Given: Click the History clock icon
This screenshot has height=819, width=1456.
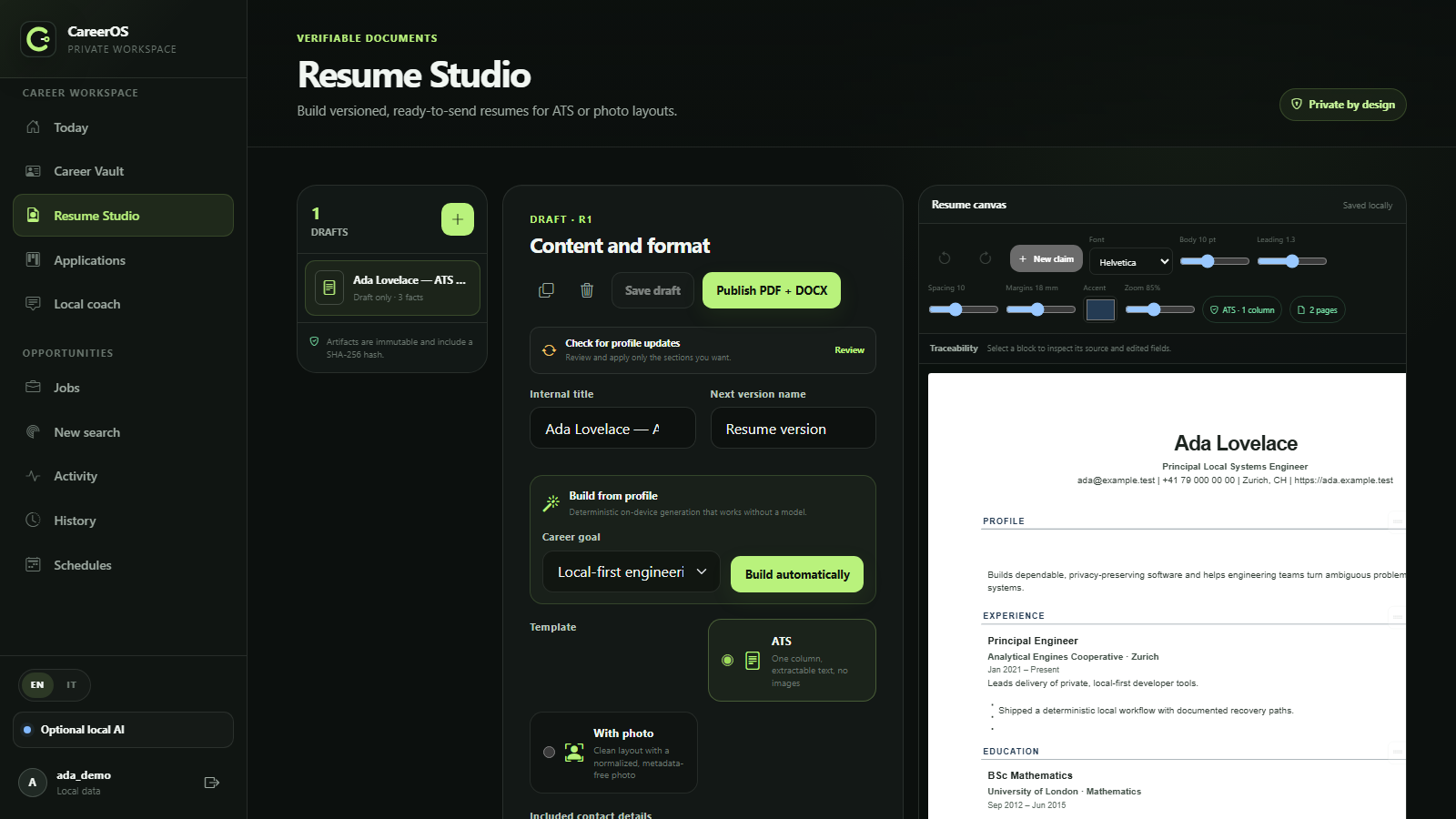Looking at the screenshot, I should tap(34, 521).
